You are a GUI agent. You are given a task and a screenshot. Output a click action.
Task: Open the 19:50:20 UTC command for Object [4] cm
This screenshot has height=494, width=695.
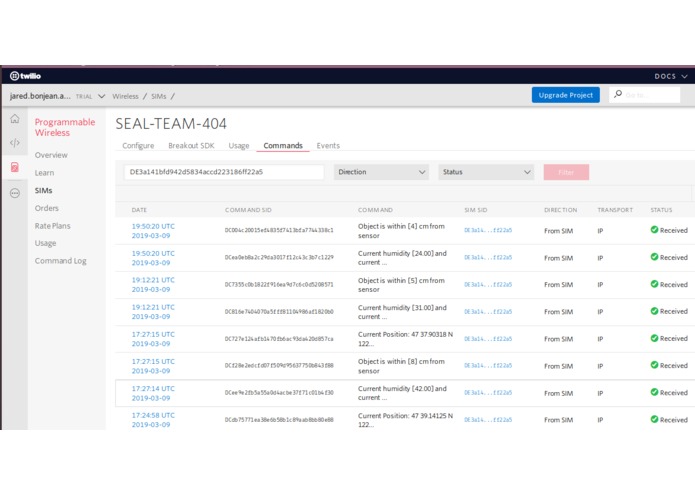[x=153, y=230]
